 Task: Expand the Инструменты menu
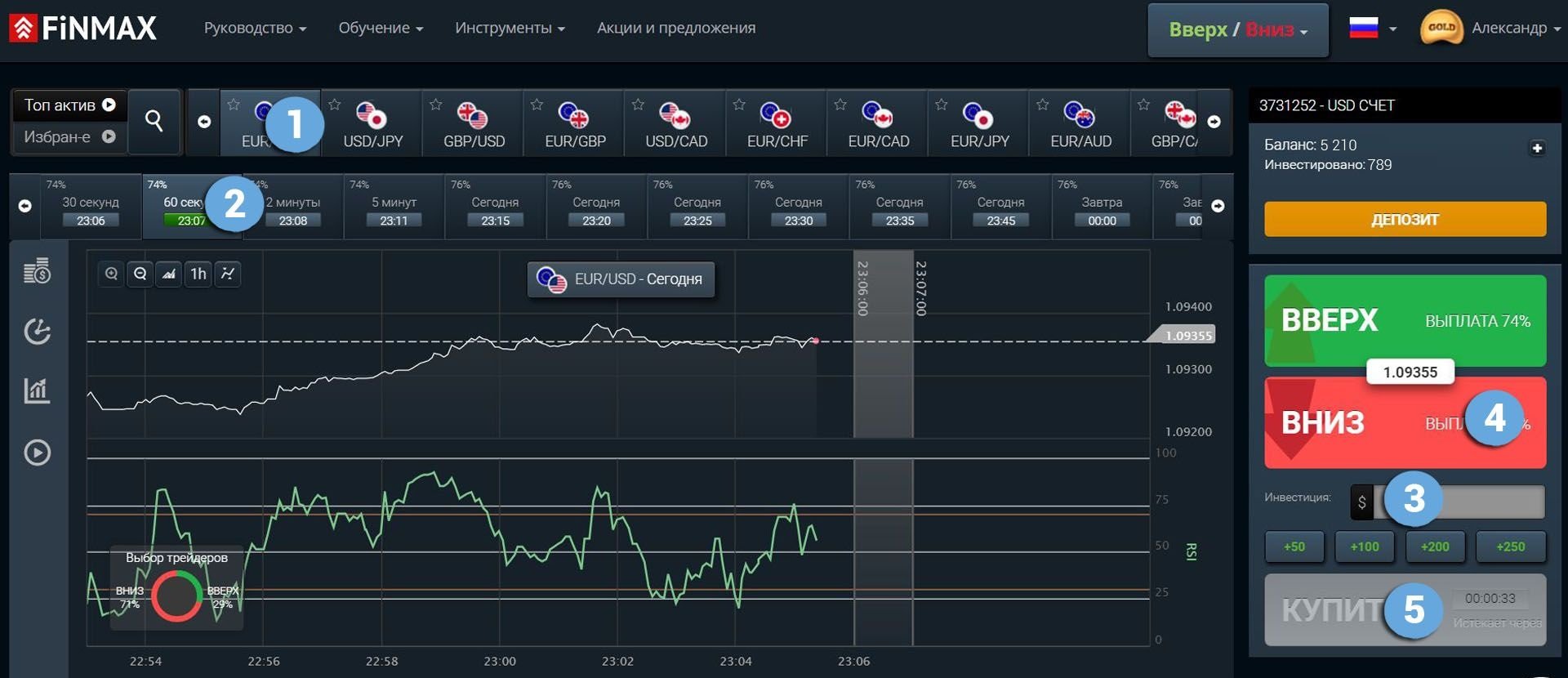(510, 28)
